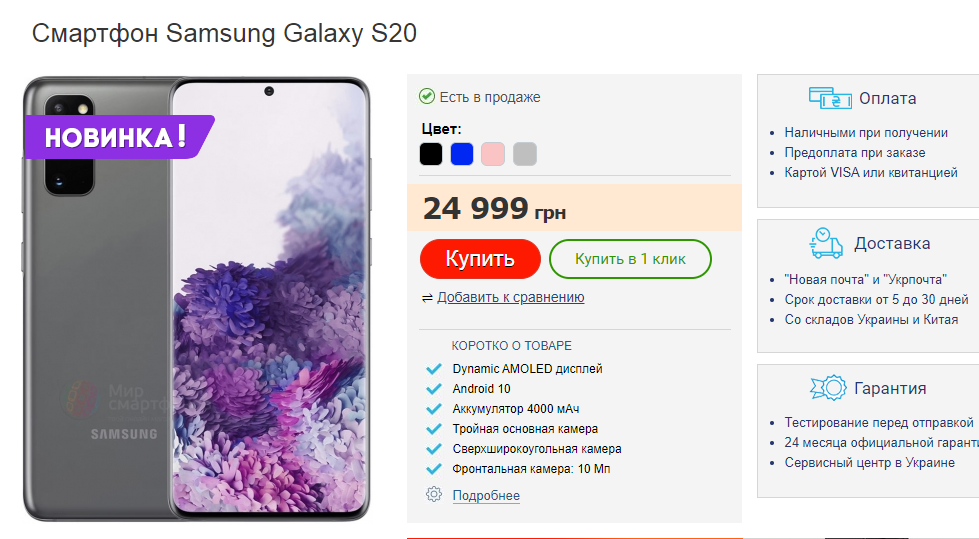Select the gray color swatch
Viewport: 979px width, 539px height.
coord(525,154)
